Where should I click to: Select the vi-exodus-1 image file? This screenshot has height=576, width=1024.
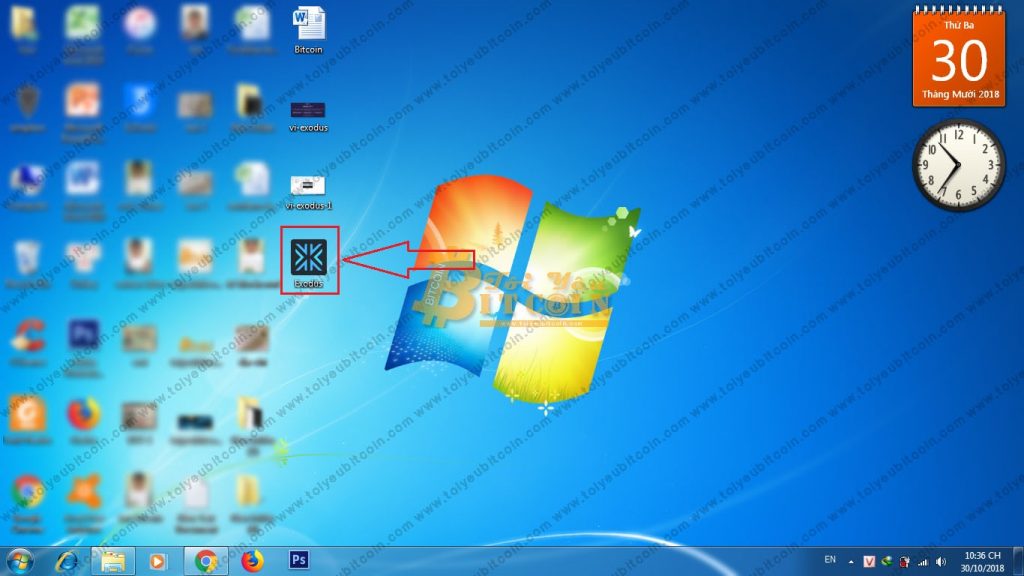click(x=308, y=186)
